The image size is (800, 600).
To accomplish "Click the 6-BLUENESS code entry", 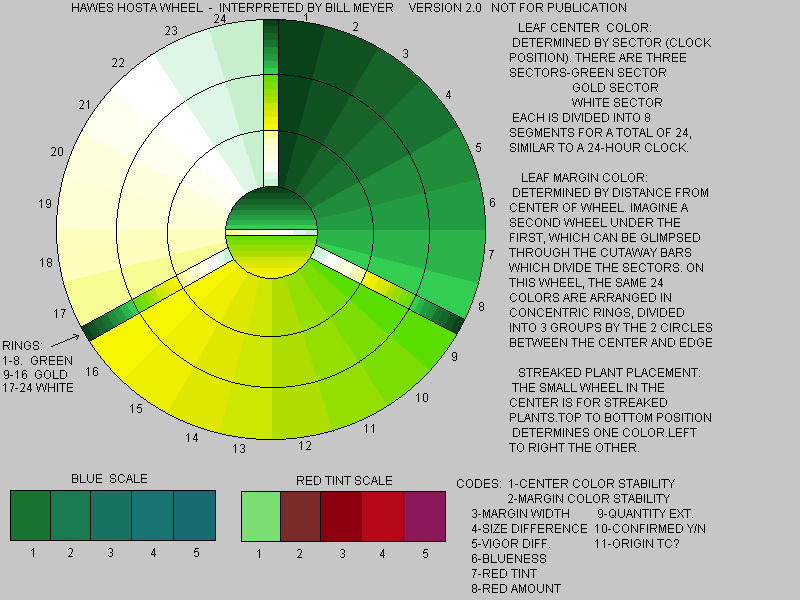I will (508, 558).
